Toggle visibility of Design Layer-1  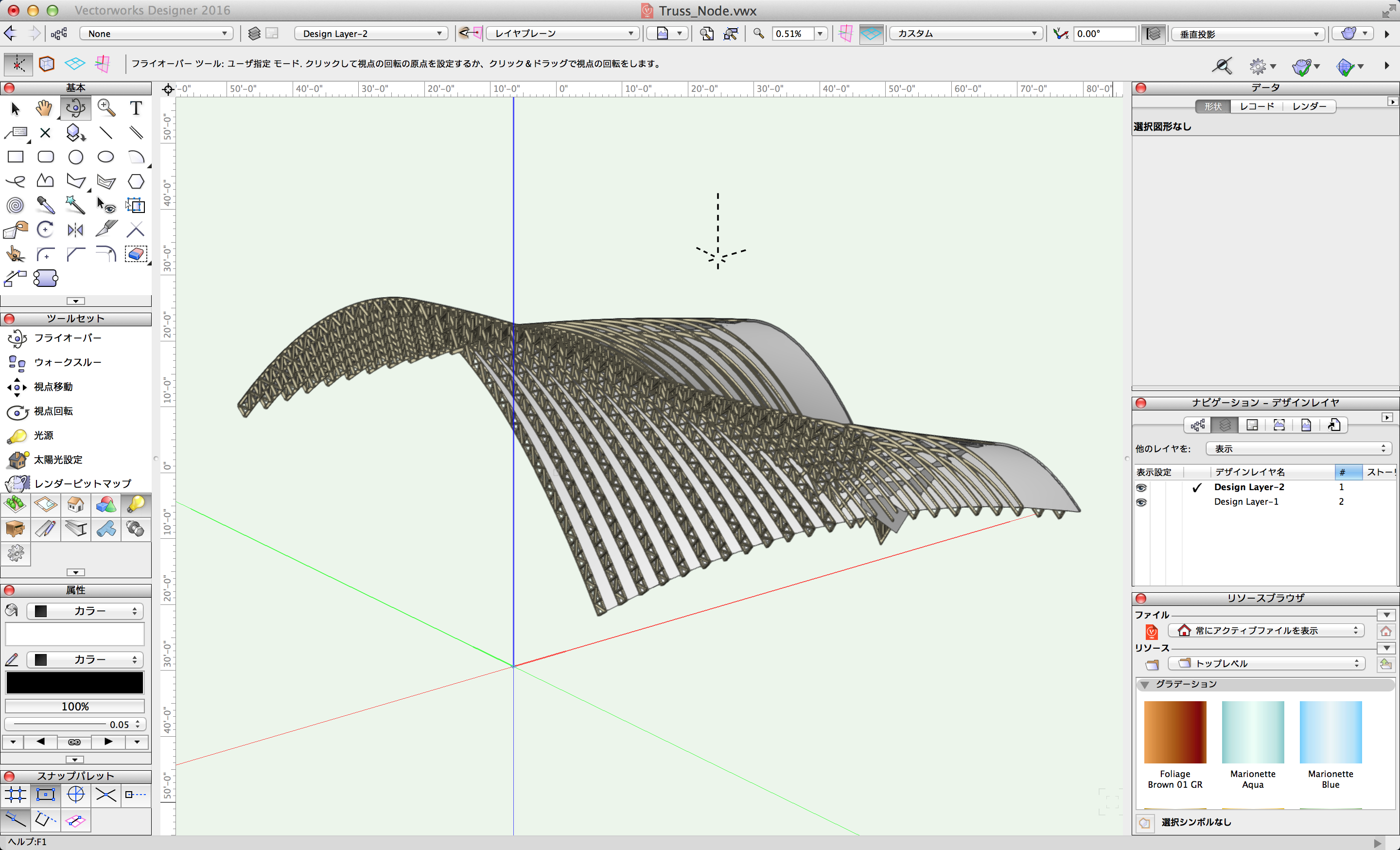[1140, 502]
